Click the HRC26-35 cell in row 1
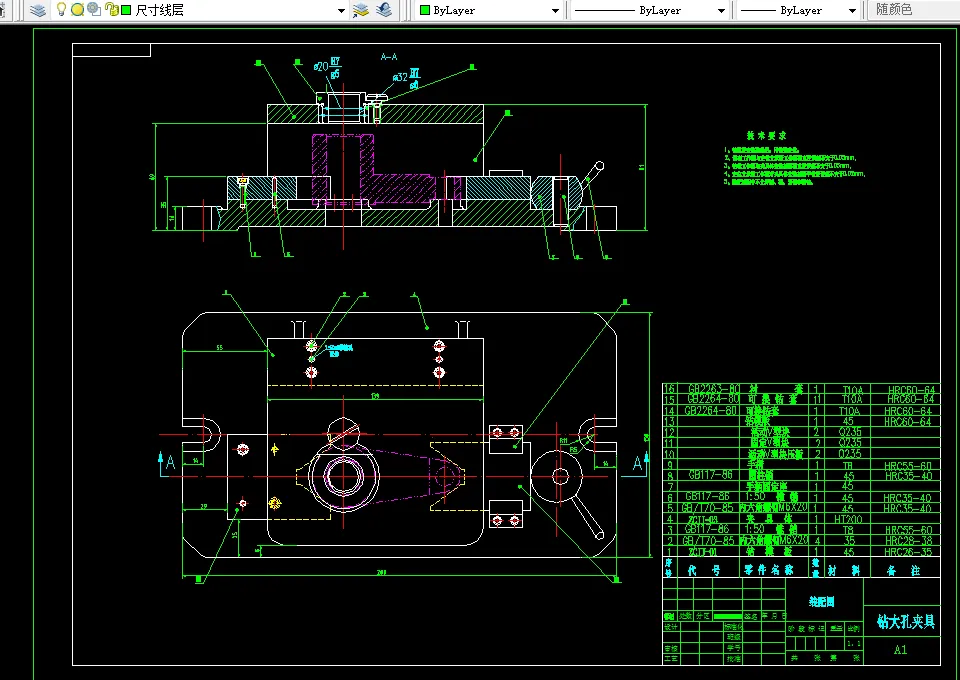Viewport: 960px width, 680px height. coord(907,551)
